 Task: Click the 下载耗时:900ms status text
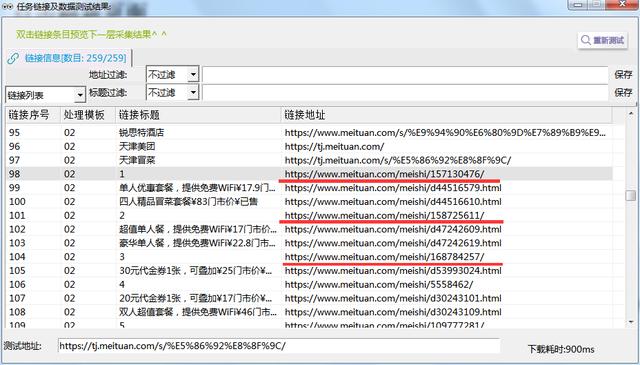[x=561, y=349]
